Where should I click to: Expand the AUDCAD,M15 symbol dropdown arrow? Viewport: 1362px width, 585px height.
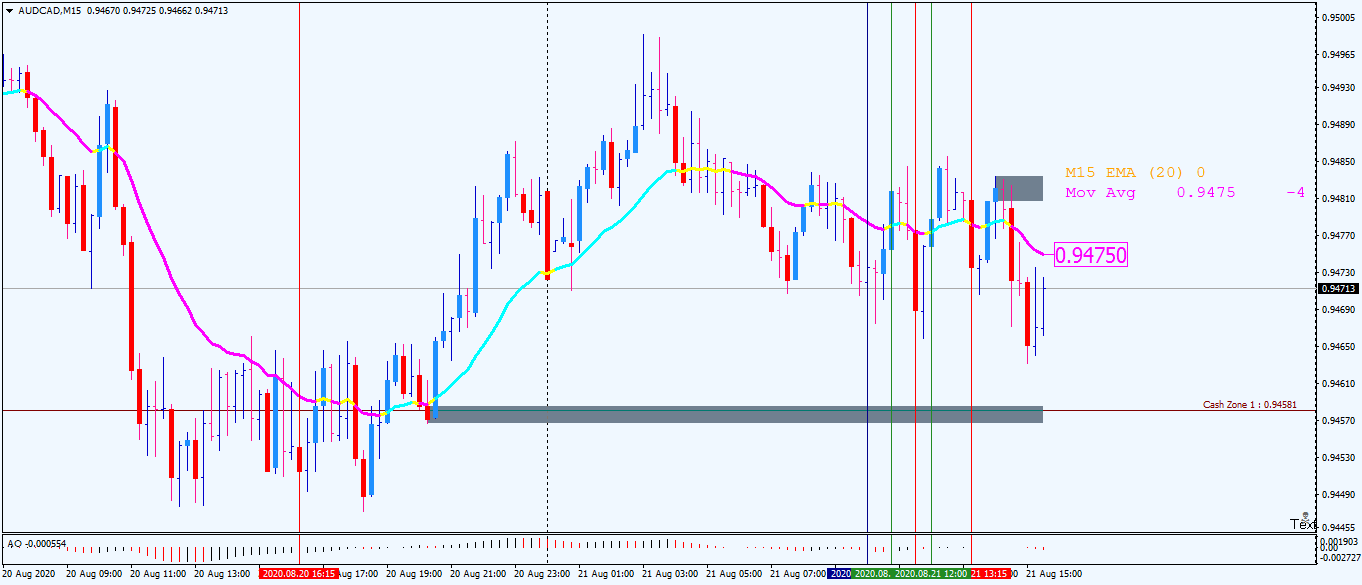tap(10, 9)
